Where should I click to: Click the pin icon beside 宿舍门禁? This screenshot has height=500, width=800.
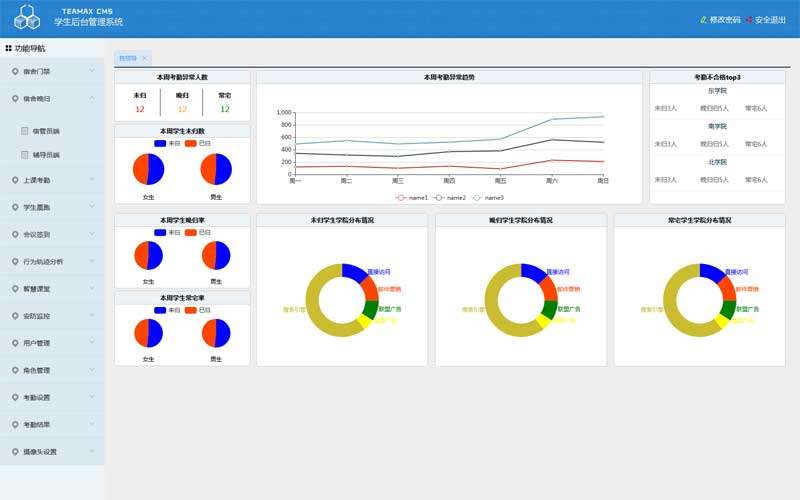coord(15,71)
